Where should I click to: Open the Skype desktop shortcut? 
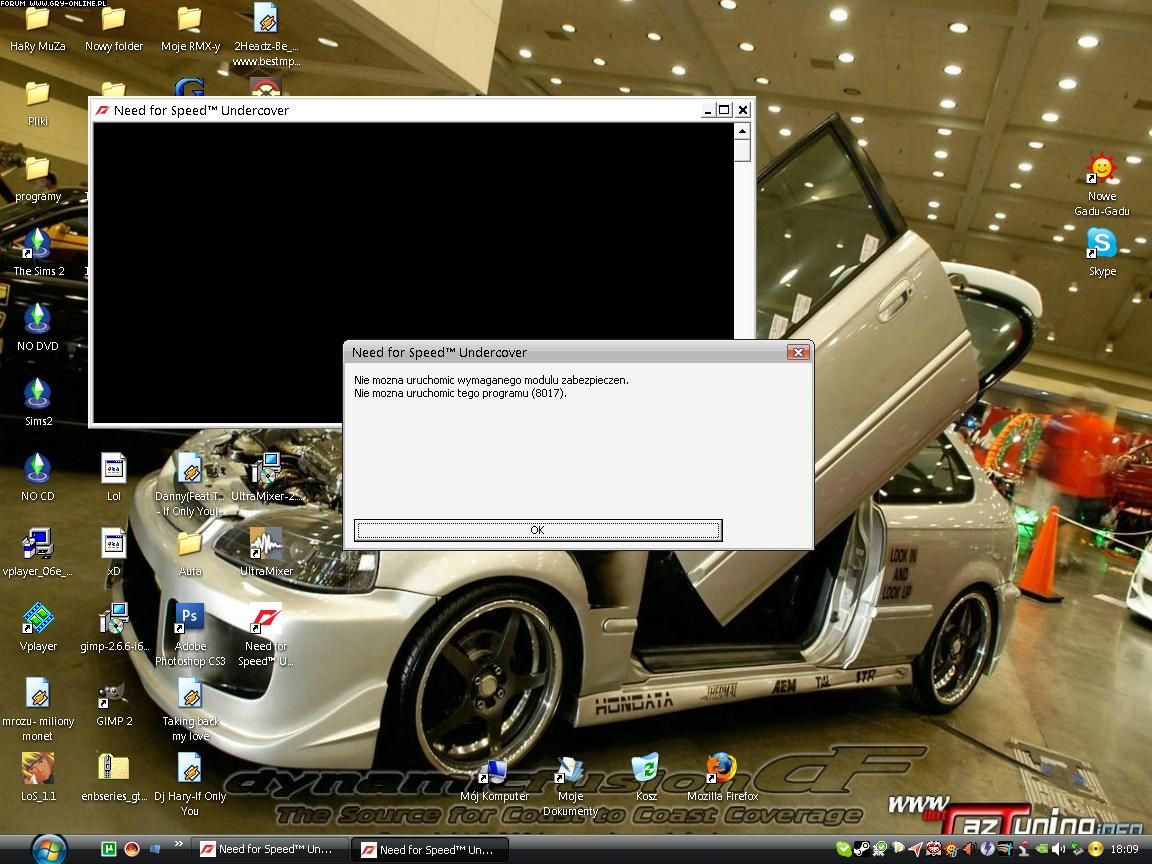1101,243
